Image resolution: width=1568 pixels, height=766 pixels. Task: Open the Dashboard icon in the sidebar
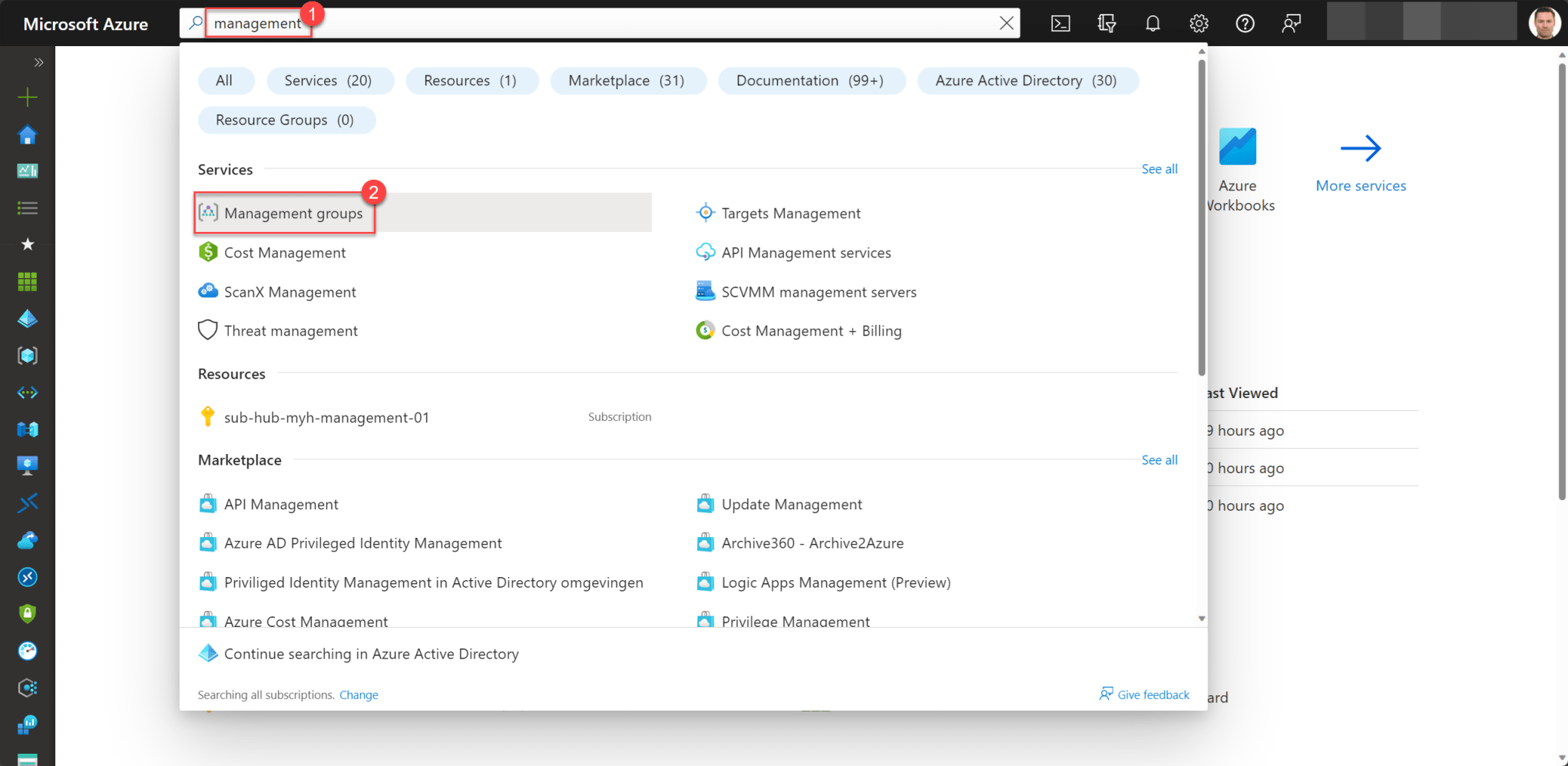[x=28, y=171]
